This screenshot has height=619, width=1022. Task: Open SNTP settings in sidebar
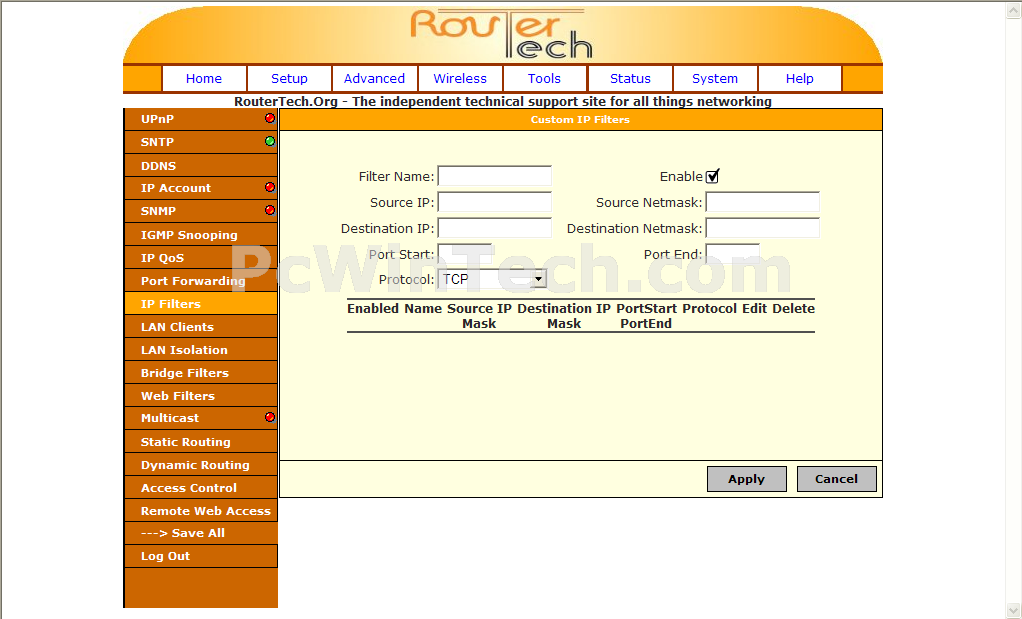pyautogui.click(x=201, y=142)
